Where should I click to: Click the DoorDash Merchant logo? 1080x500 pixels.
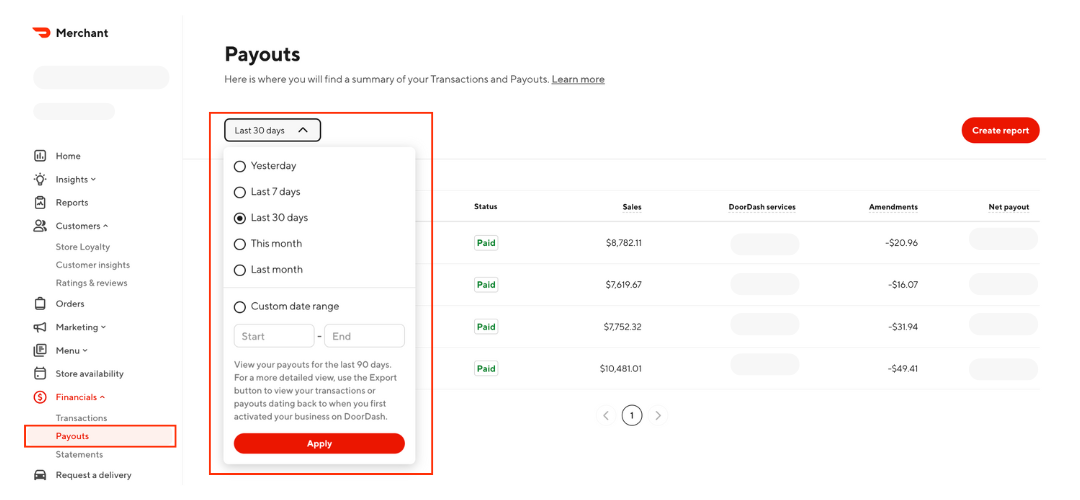70,33
